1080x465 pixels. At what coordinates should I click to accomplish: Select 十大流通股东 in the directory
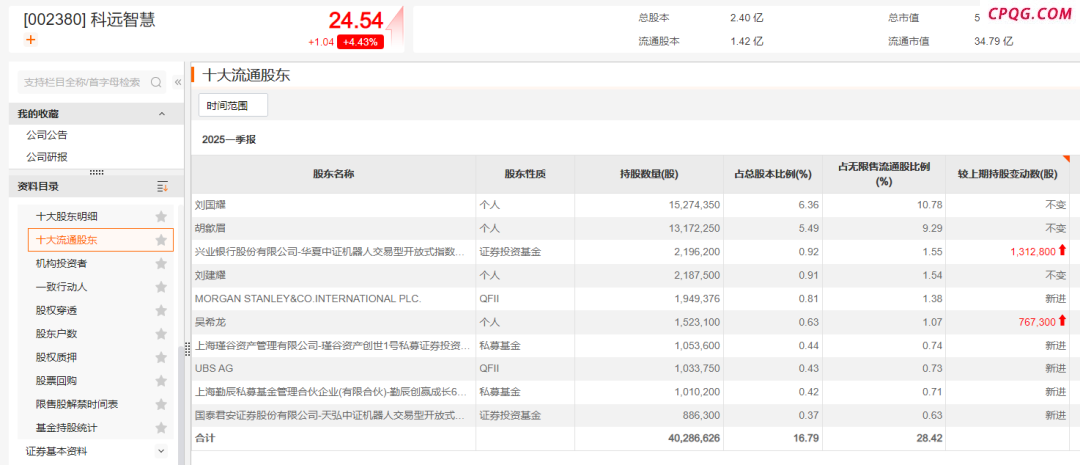(67, 240)
